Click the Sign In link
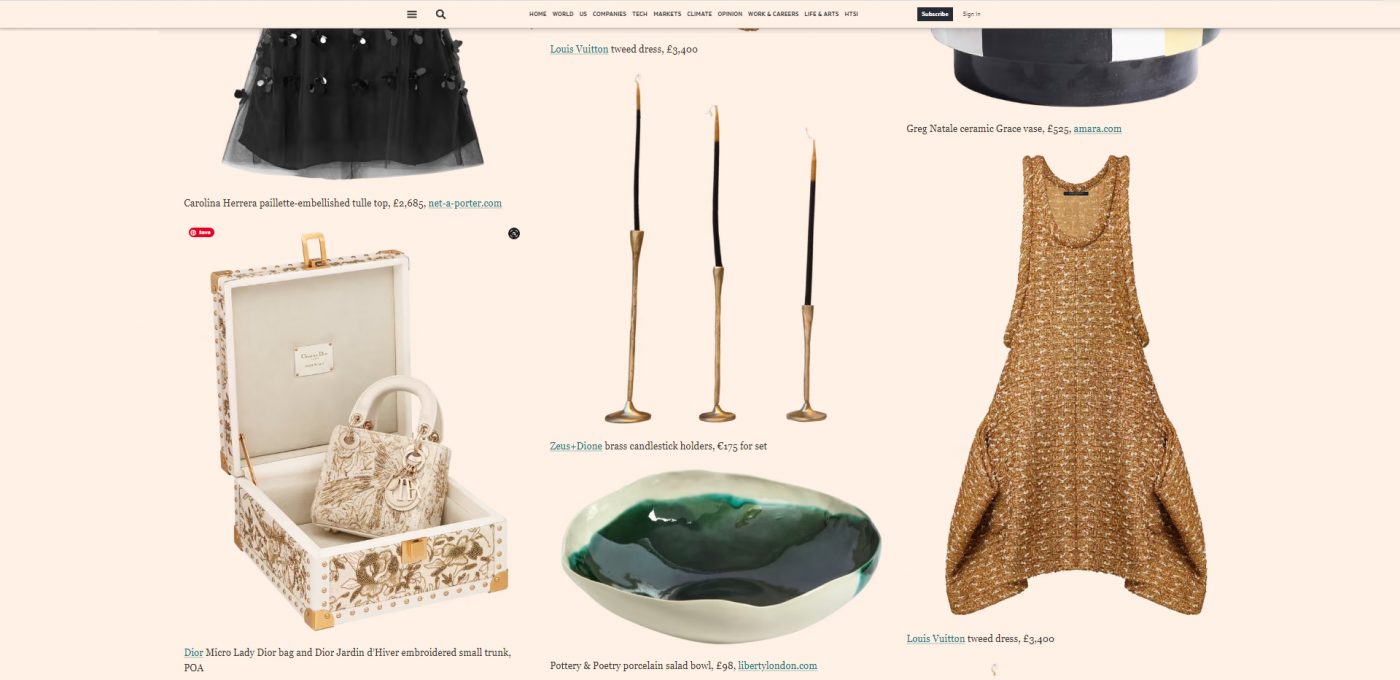 (971, 14)
